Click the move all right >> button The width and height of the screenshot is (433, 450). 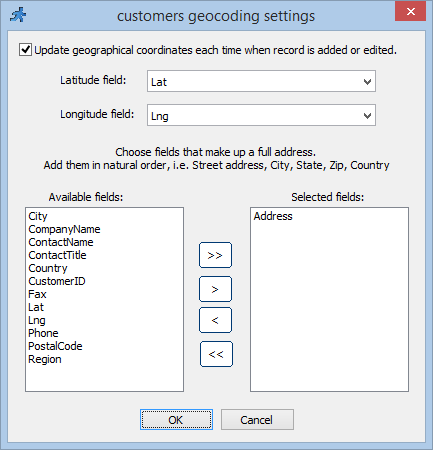215,255
